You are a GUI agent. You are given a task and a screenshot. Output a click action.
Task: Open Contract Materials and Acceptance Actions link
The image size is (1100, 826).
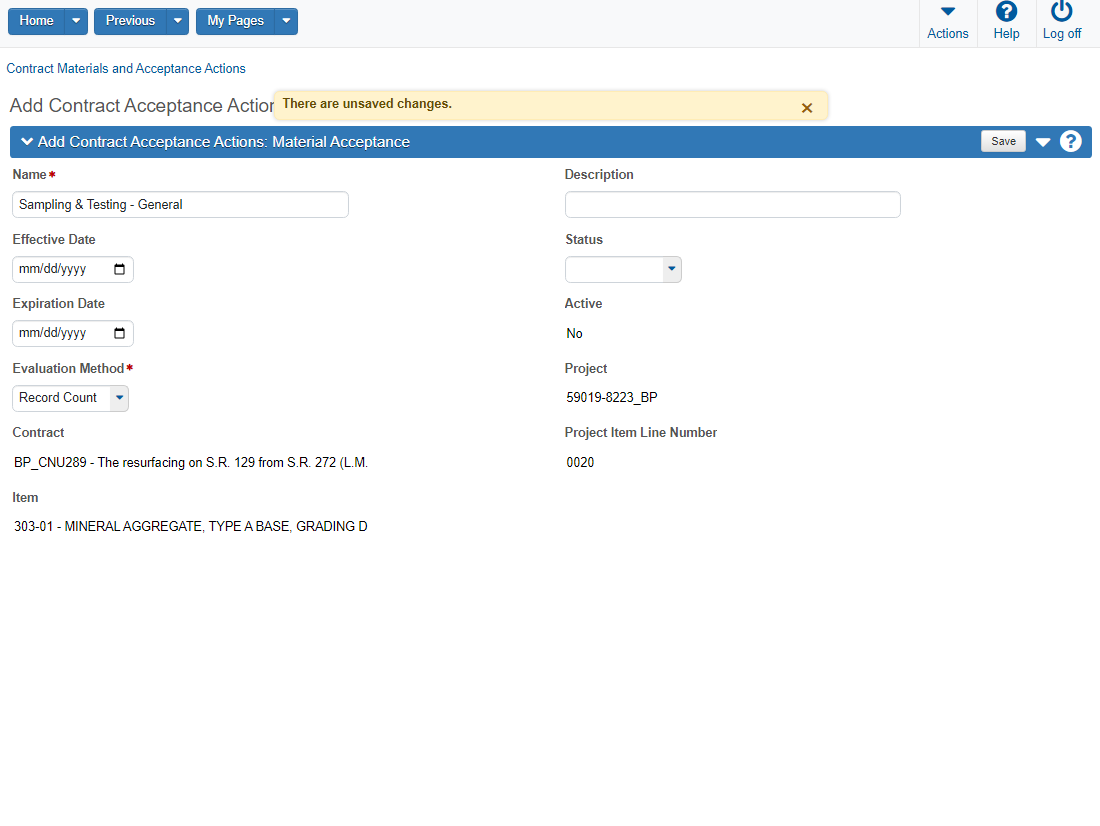pyautogui.click(x=126, y=69)
